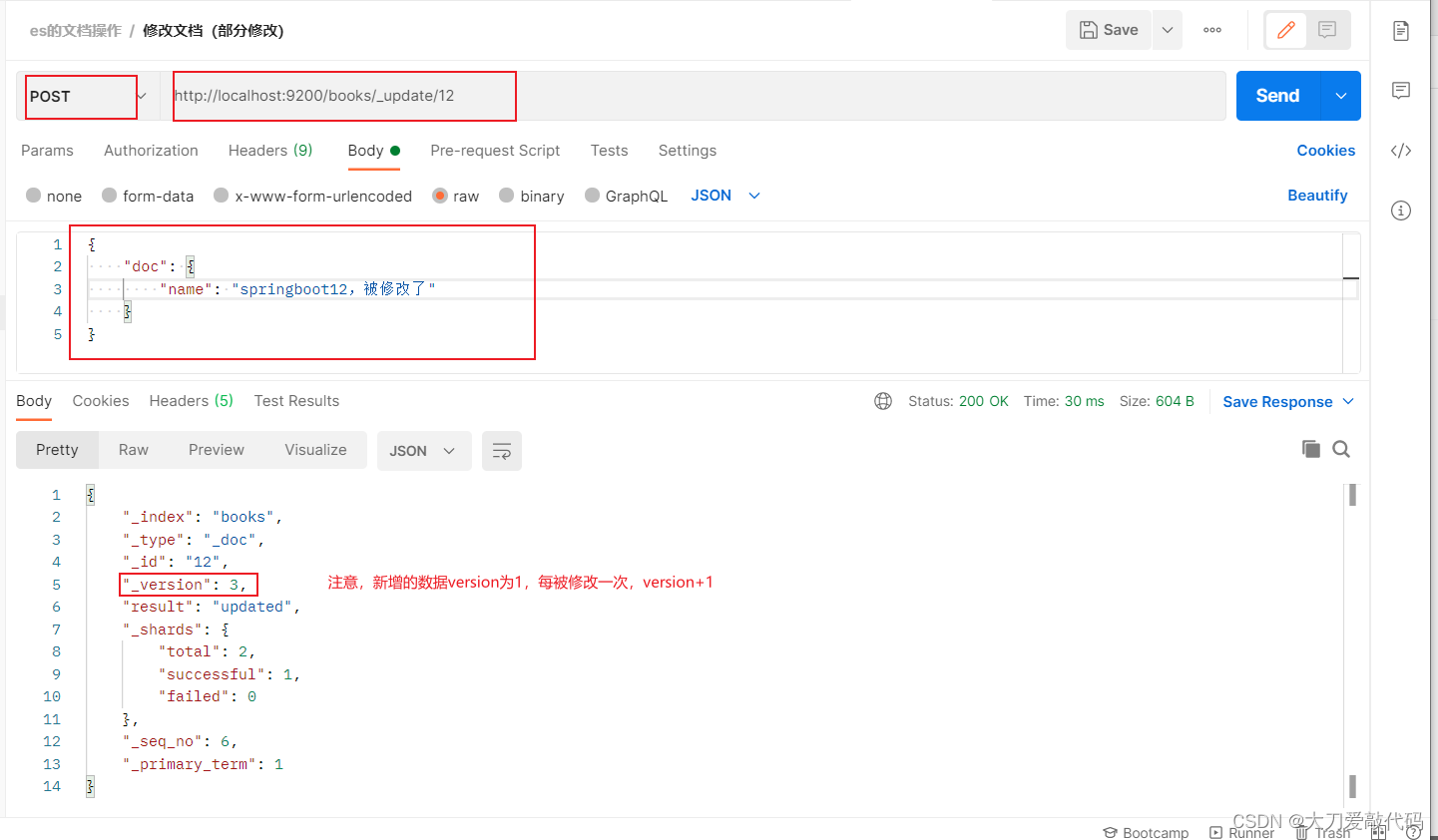The height and width of the screenshot is (840, 1438).
Task: Select the form-data body type
Action: coord(148,196)
